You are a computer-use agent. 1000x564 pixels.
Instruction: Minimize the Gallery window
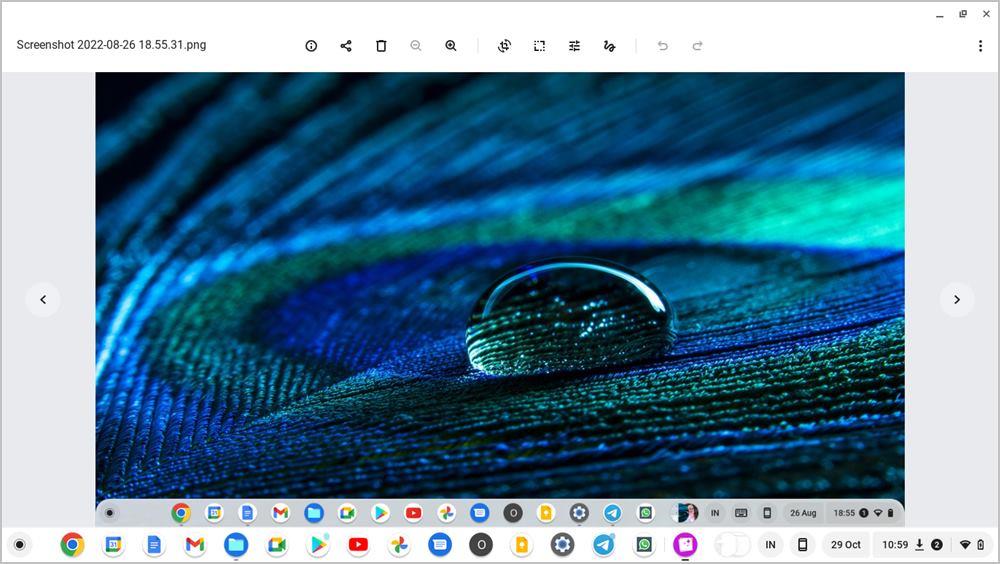tap(939, 14)
